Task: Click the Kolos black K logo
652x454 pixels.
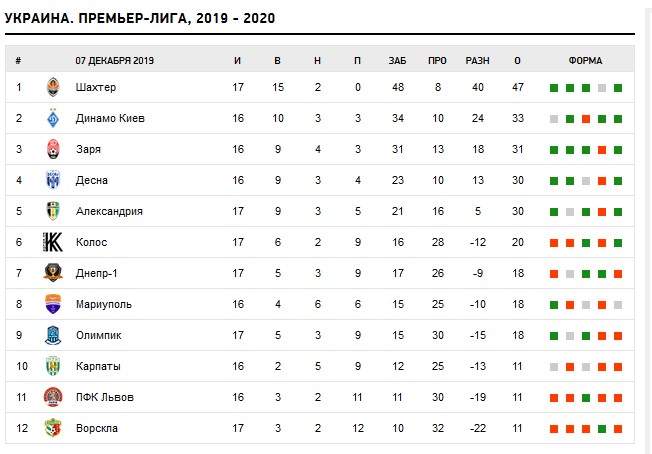Action: [53, 242]
